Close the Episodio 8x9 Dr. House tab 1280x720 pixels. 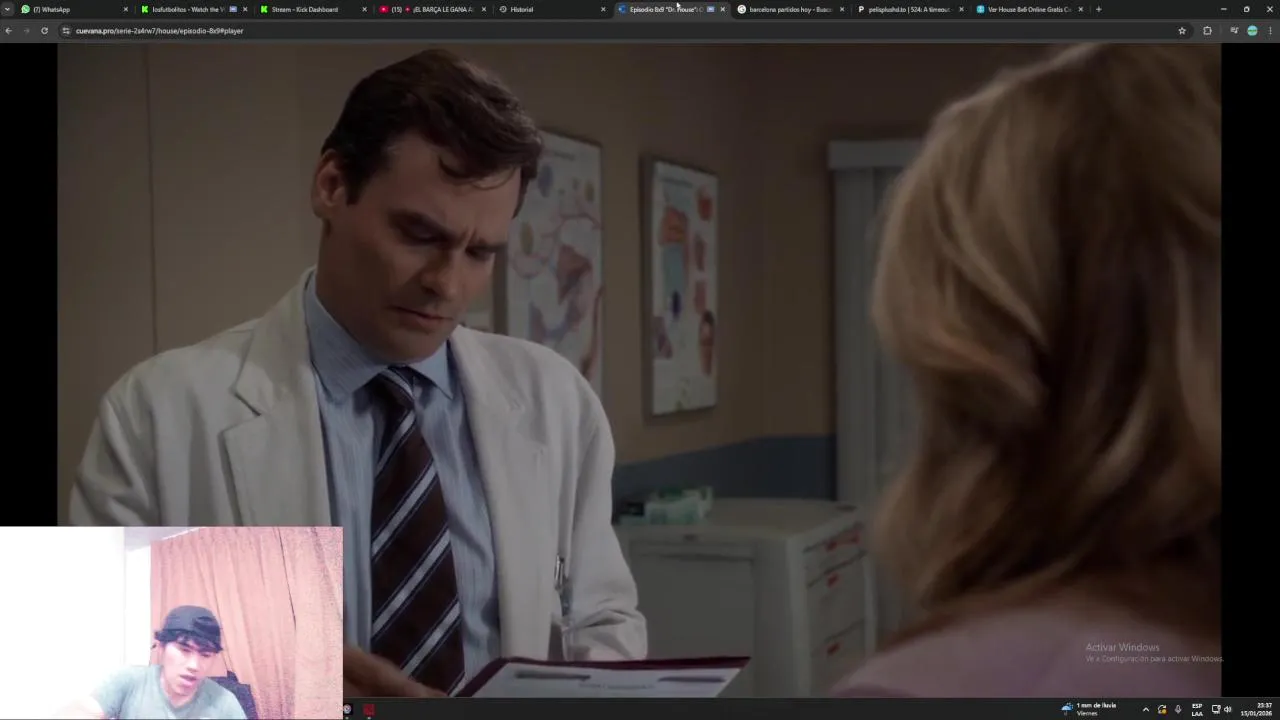click(722, 9)
